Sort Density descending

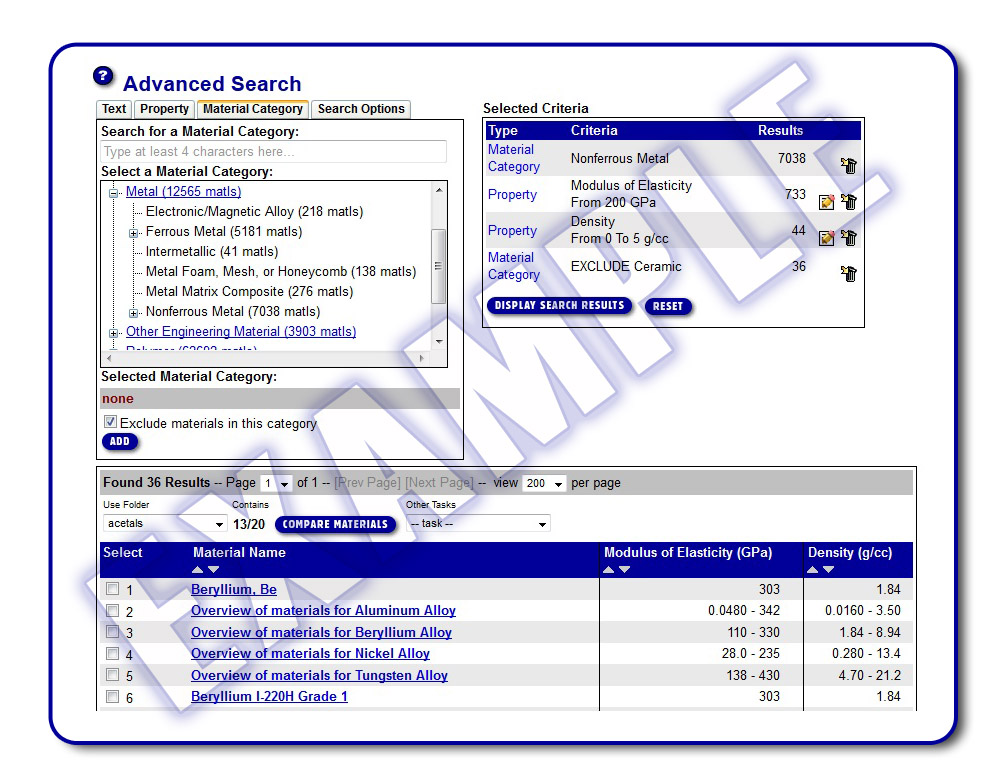[x=829, y=570]
